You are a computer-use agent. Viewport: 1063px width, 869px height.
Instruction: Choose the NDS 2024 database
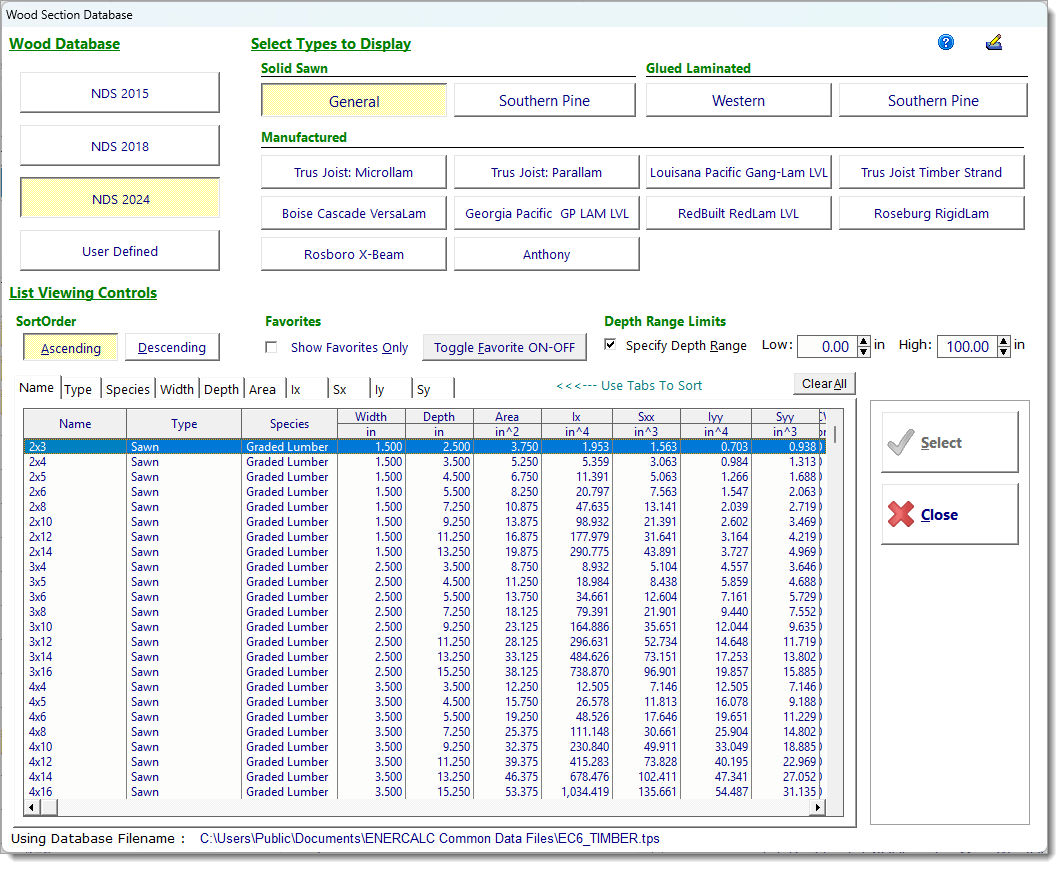tap(120, 199)
